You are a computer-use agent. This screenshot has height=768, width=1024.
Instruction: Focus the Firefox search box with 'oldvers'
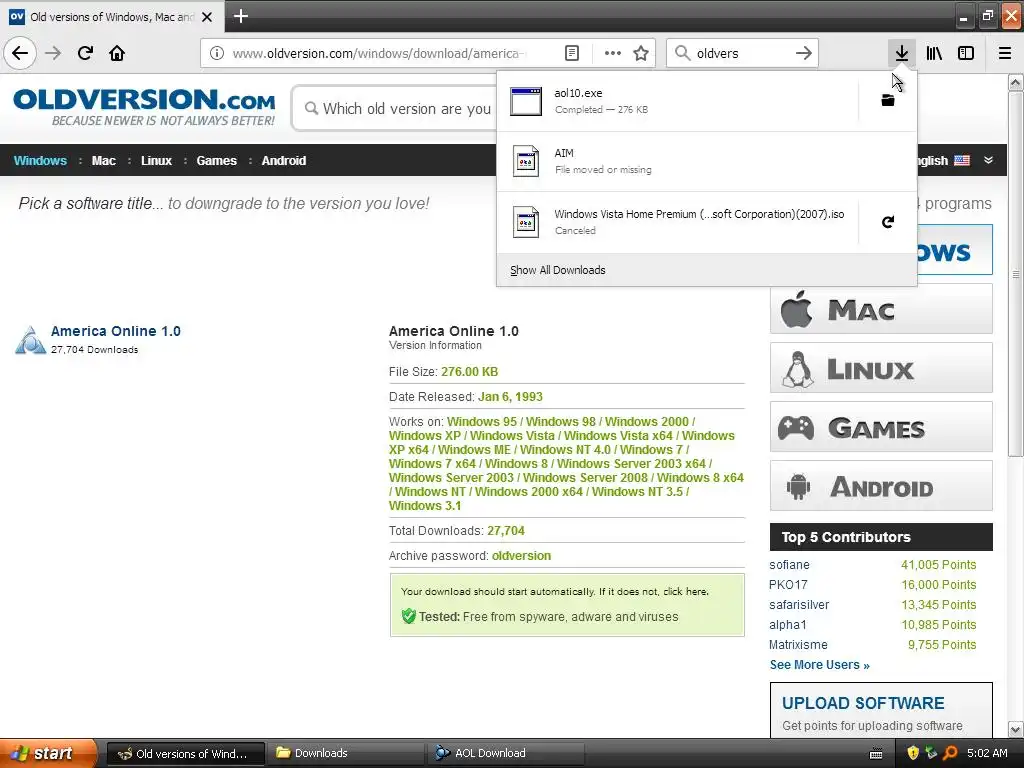pos(741,53)
